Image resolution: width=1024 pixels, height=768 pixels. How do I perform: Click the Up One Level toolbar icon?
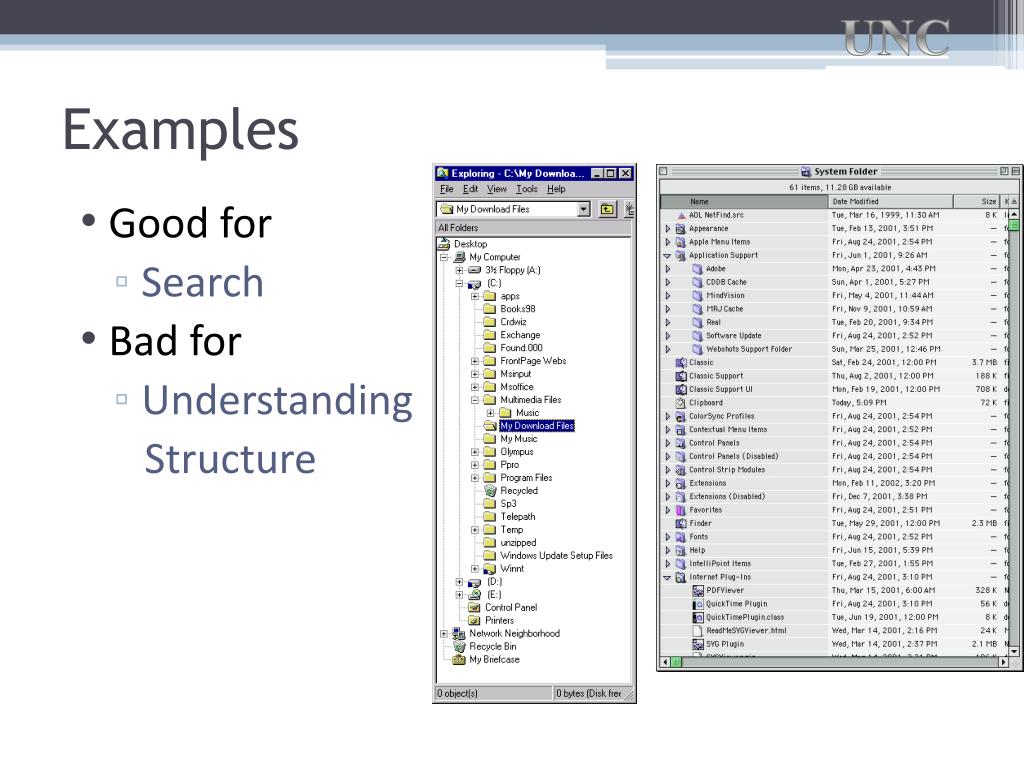607,209
